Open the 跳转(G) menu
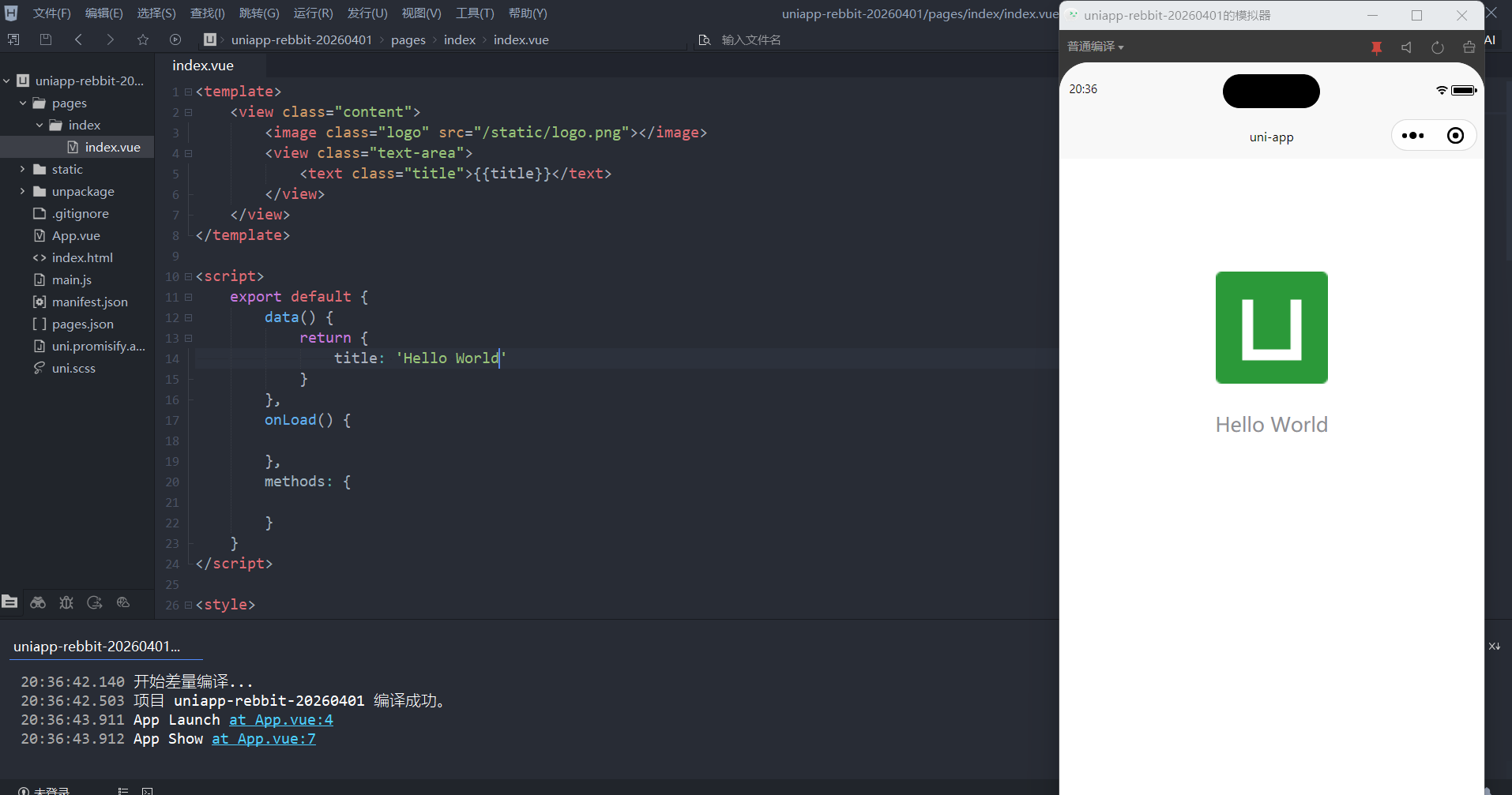 click(x=259, y=13)
